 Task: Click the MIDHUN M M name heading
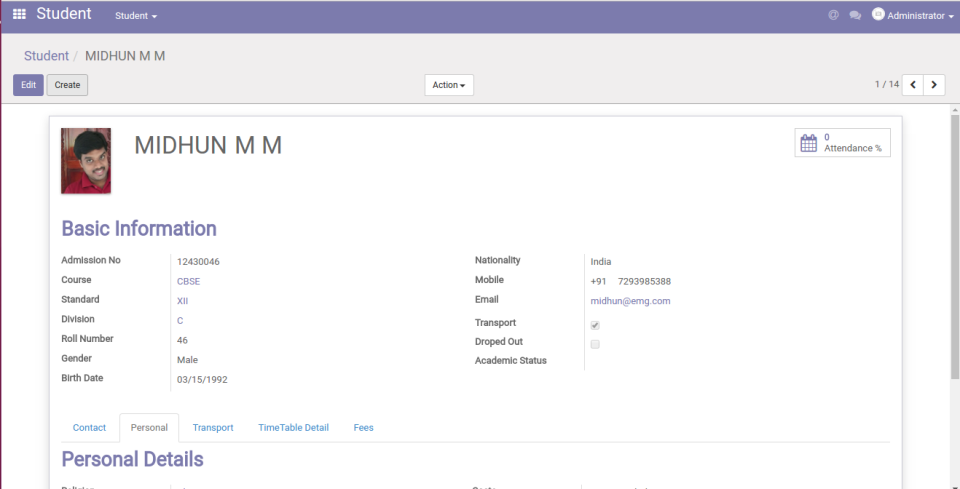point(208,146)
